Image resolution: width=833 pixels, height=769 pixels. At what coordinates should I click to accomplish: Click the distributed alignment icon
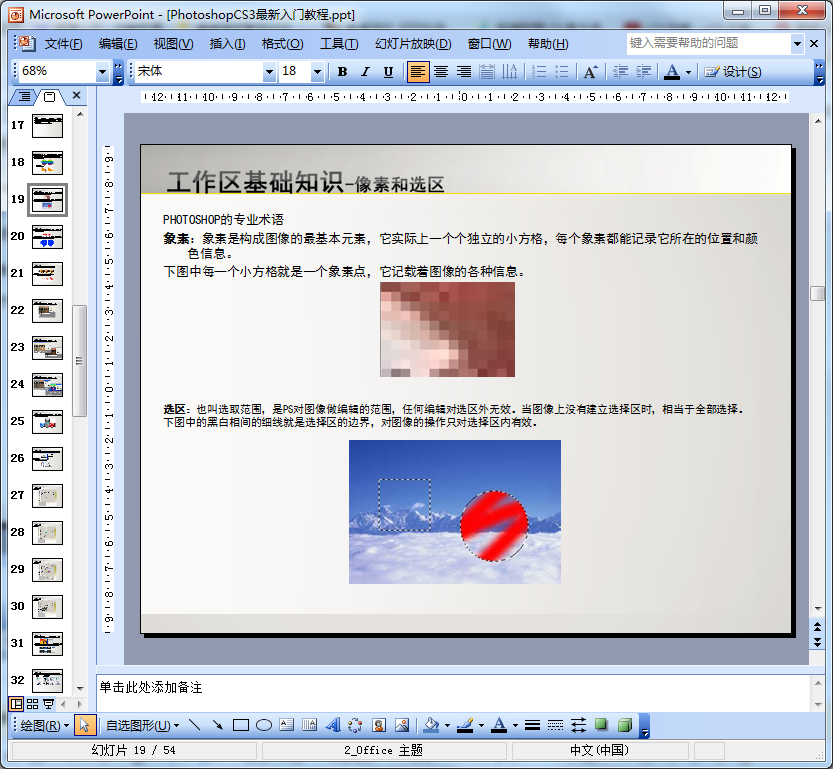pyautogui.click(x=487, y=72)
